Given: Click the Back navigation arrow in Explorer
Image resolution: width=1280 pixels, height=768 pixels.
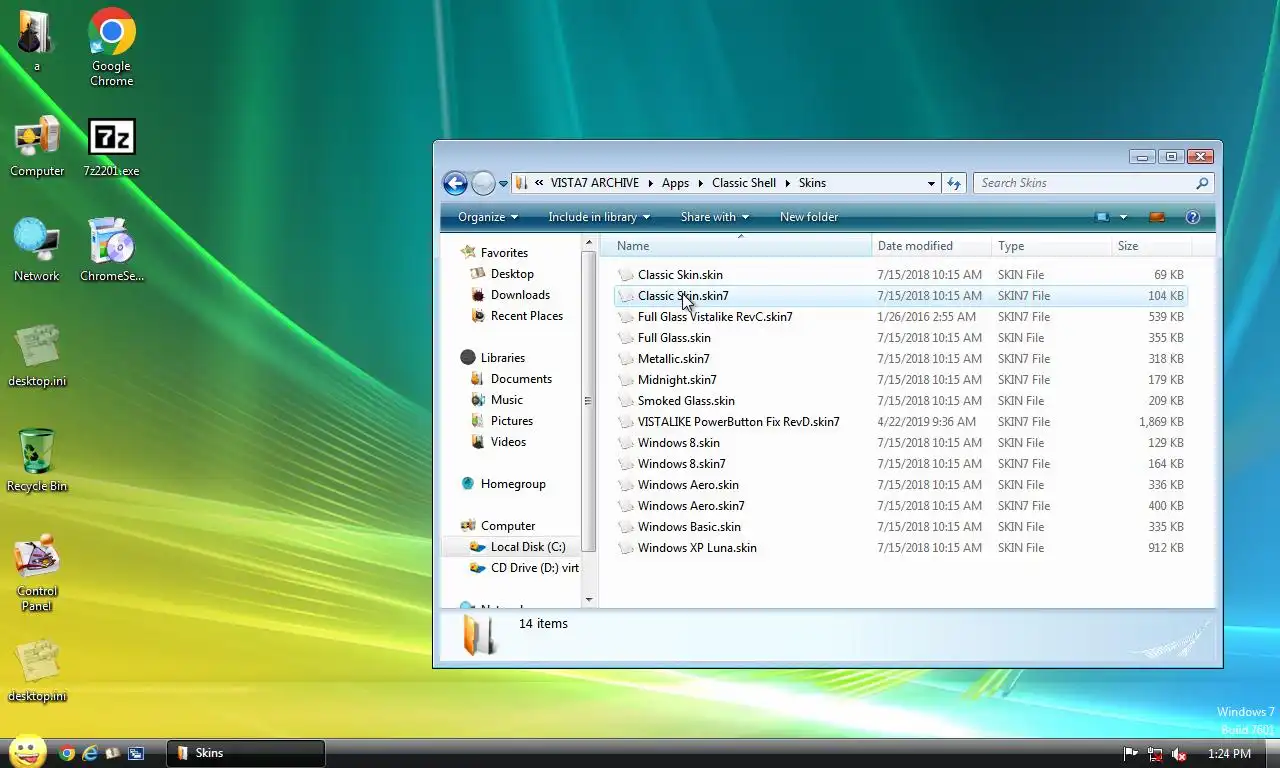Looking at the screenshot, I should pyautogui.click(x=455, y=183).
